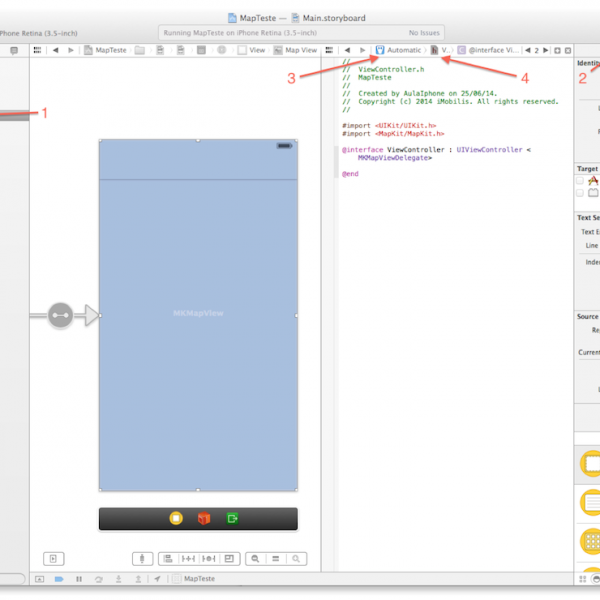Toggle form factor for the canvas
600x600 pixels.
[x=142, y=559]
